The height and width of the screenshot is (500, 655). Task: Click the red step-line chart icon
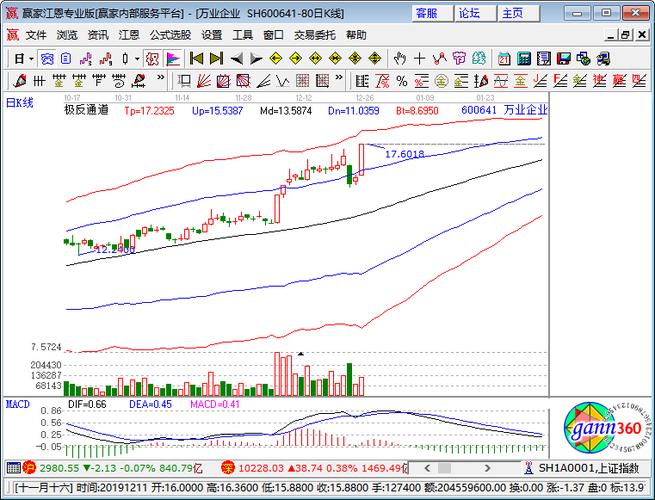tap(106, 59)
